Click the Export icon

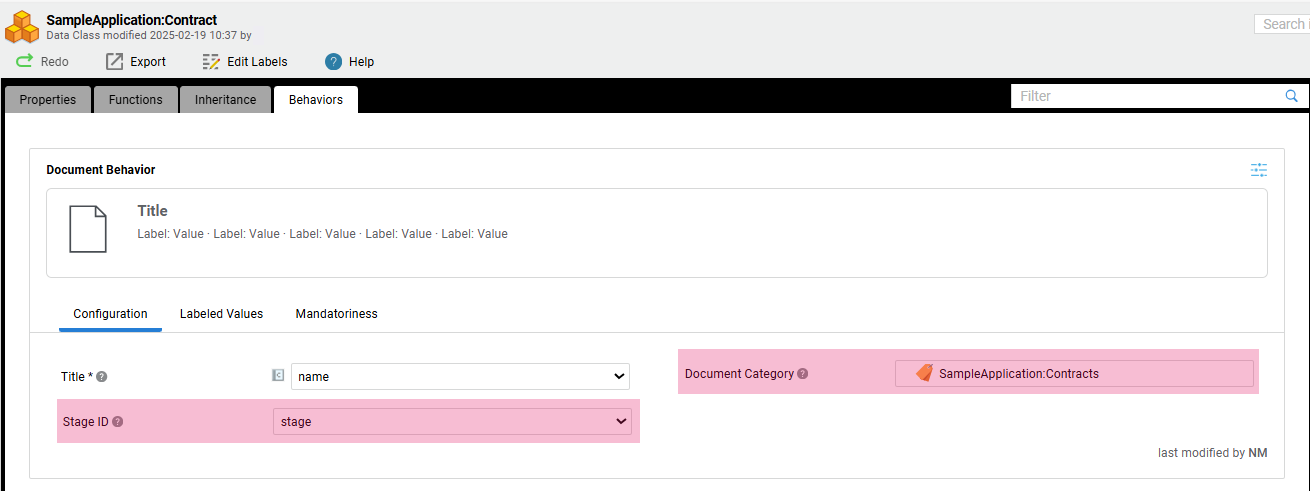114,61
